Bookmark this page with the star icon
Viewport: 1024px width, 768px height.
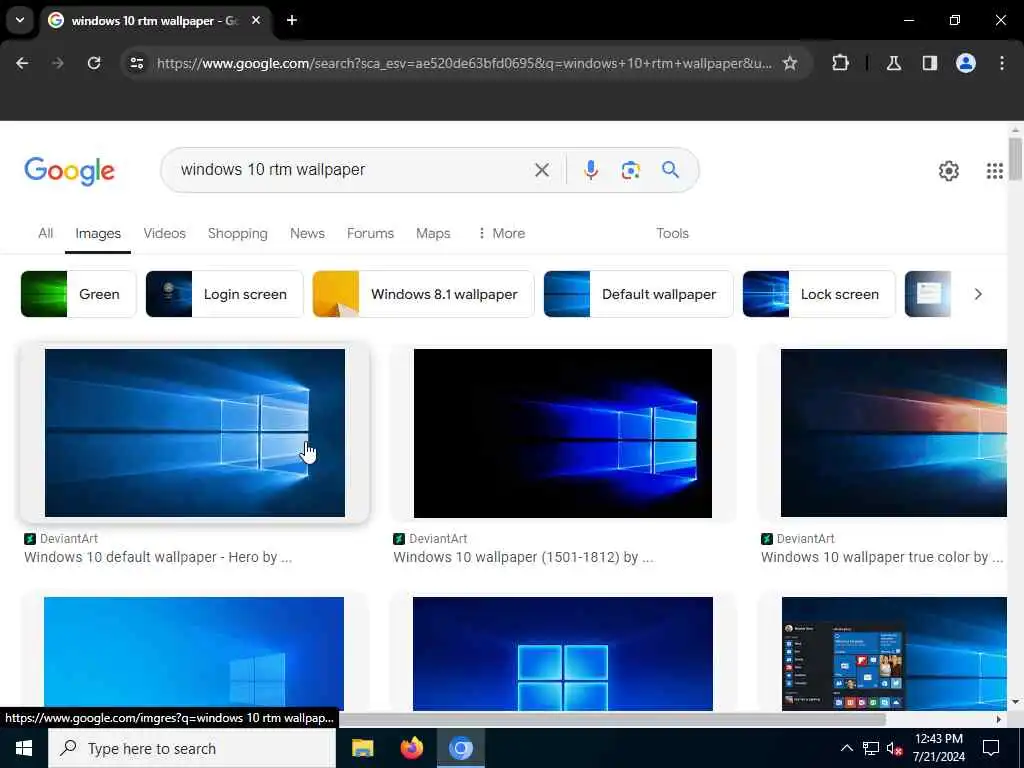pyautogui.click(x=790, y=63)
